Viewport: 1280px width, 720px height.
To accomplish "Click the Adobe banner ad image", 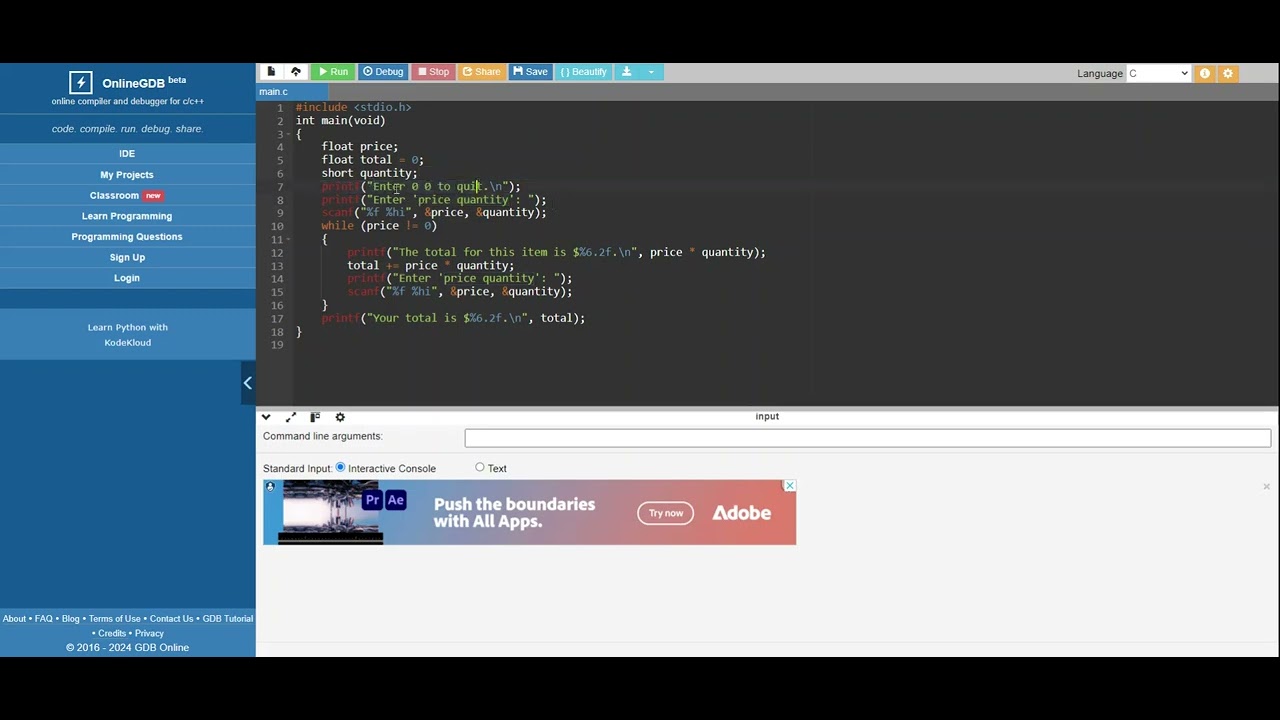I will click(529, 512).
